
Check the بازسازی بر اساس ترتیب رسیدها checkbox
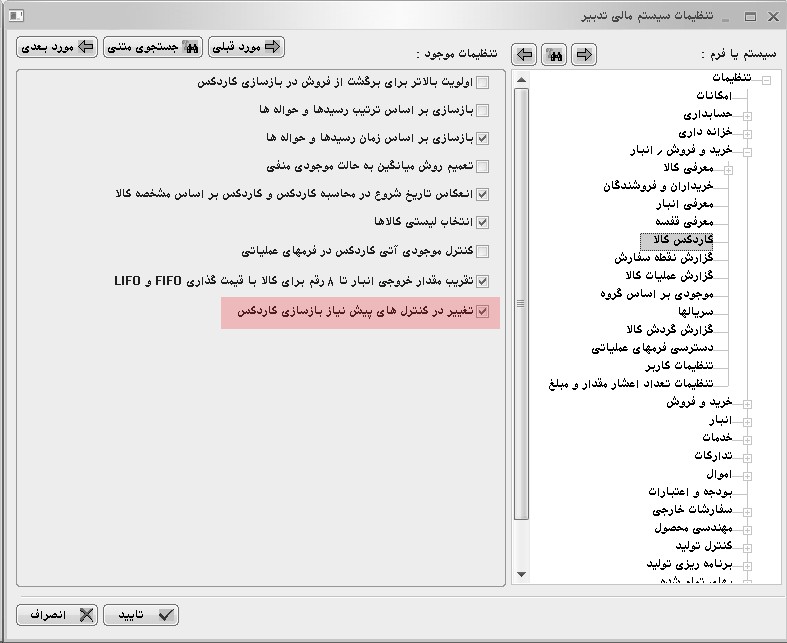point(482,110)
